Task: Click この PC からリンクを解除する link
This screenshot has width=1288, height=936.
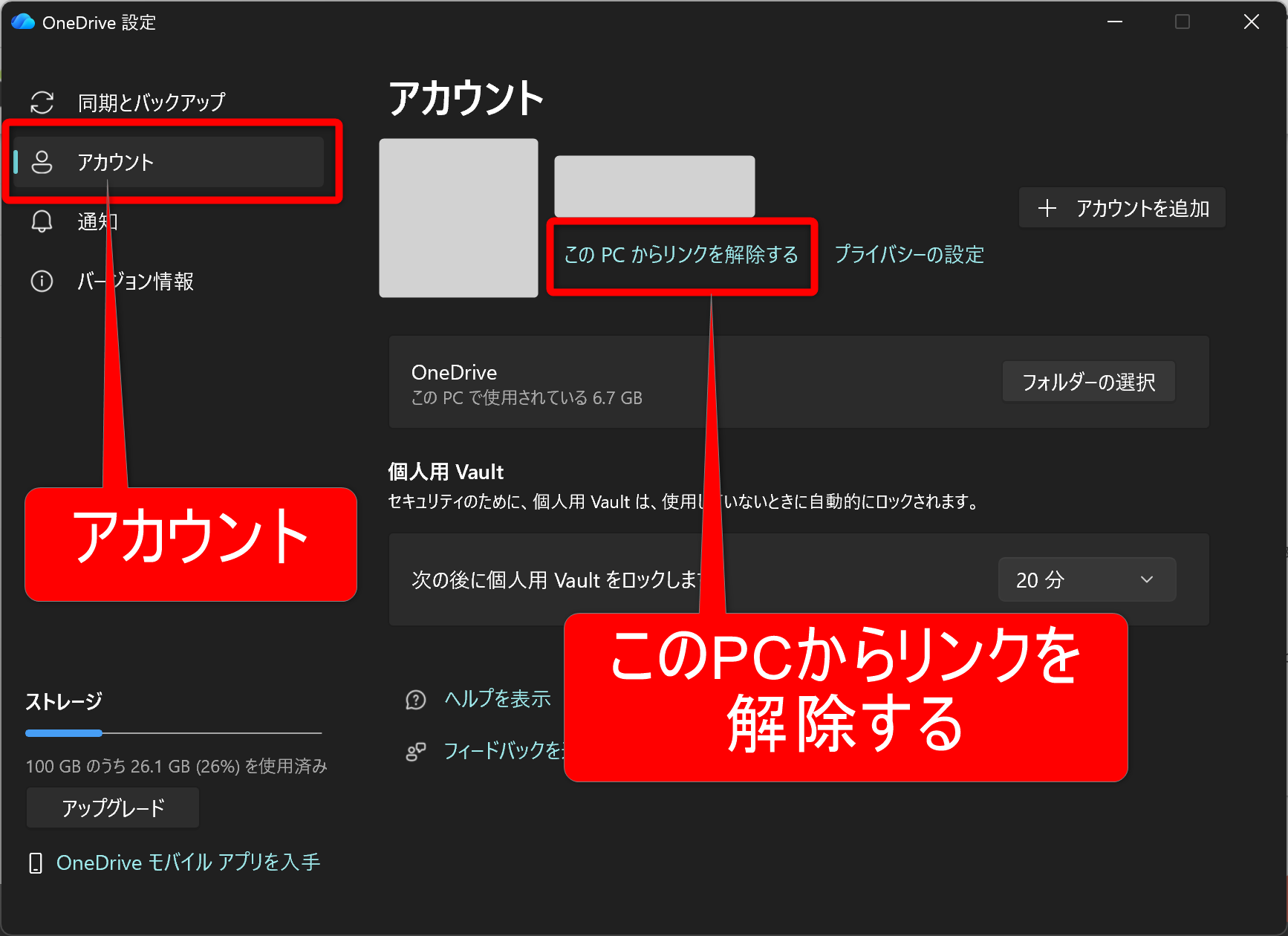Action: pos(681,255)
